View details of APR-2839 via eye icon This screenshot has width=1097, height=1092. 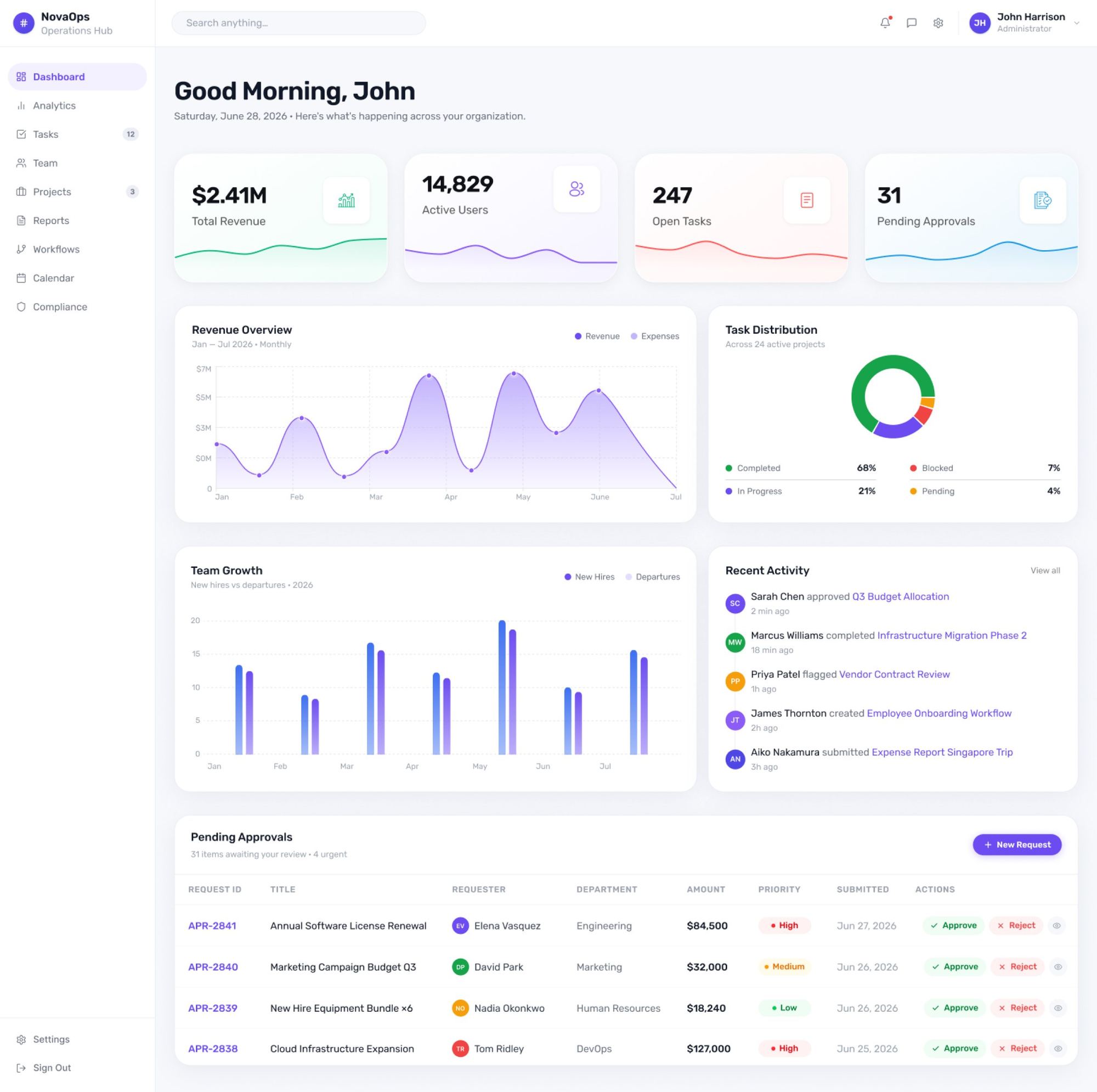[x=1058, y=1008]
